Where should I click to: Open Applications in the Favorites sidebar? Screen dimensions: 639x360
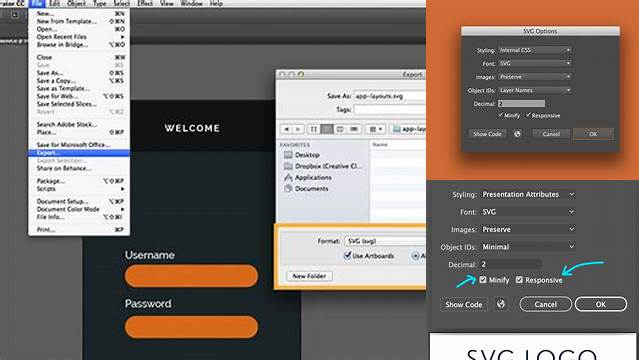(308, 177)
